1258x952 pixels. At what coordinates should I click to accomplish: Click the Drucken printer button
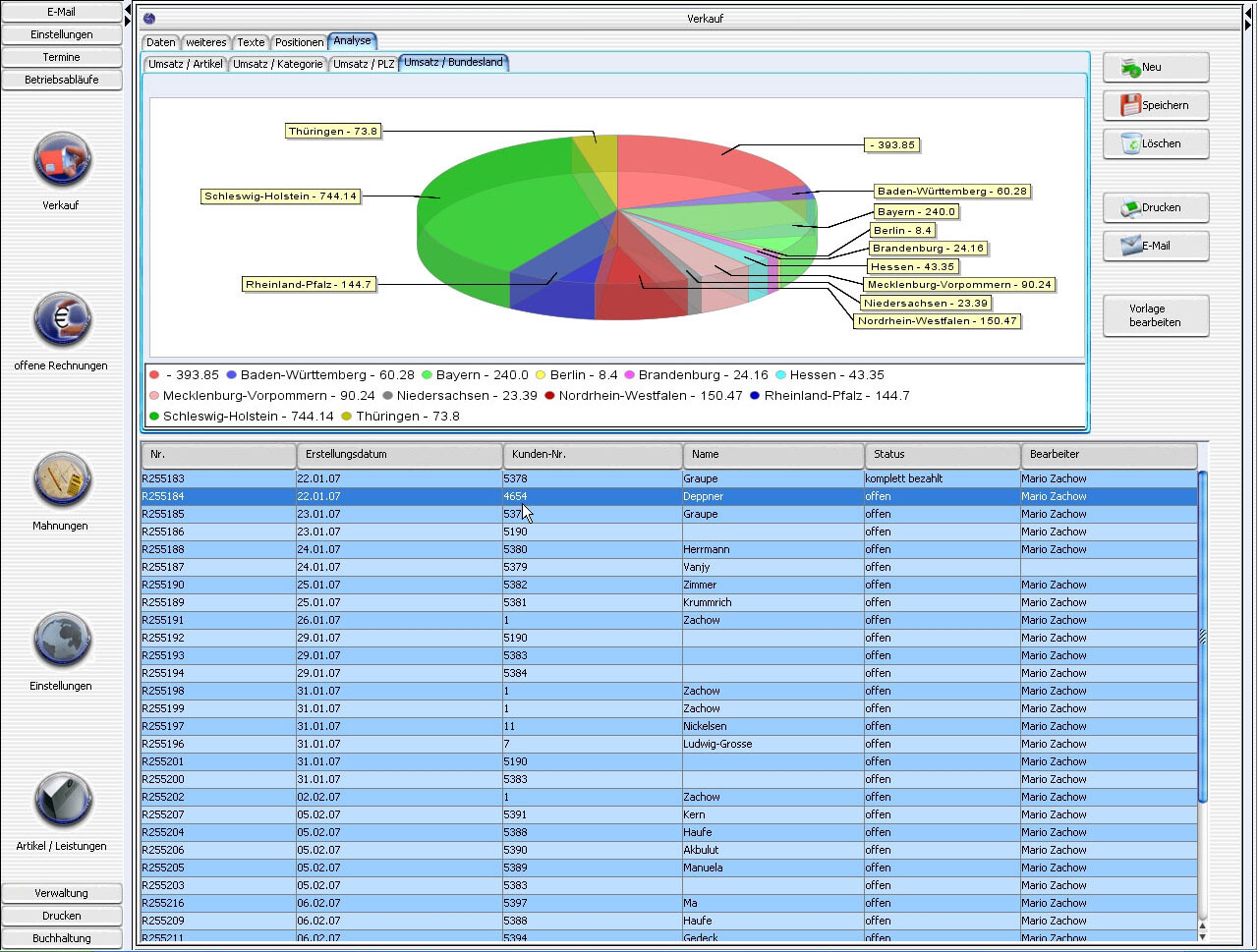pyautogui.click(x=1156, y=207)
